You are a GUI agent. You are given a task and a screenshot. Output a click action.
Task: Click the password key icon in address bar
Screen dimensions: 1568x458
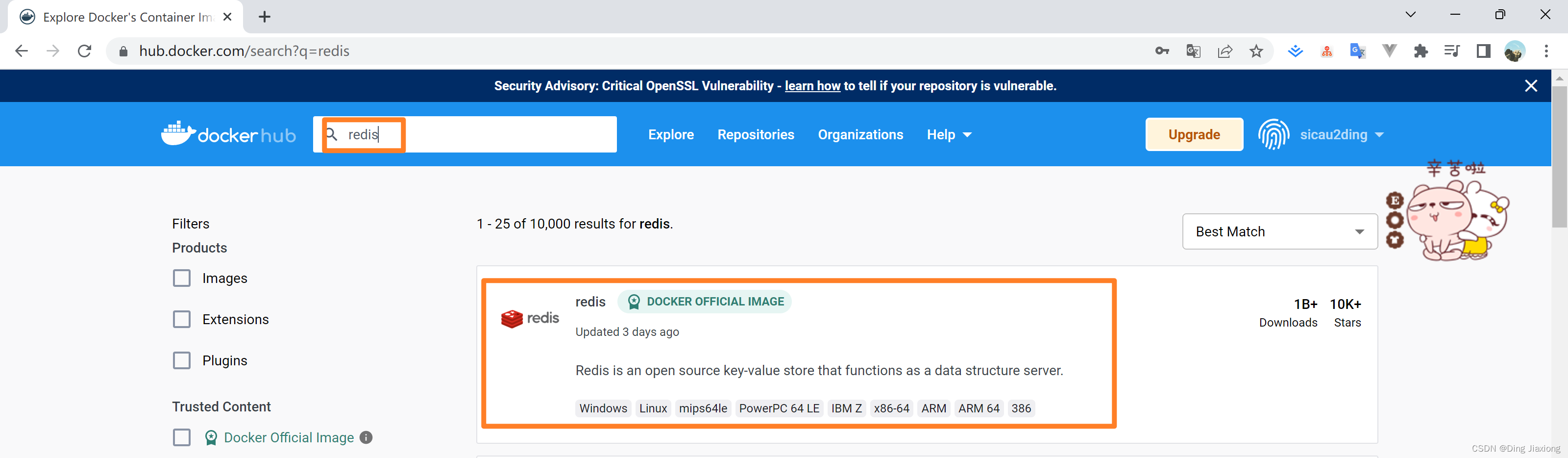point(1162,51)
